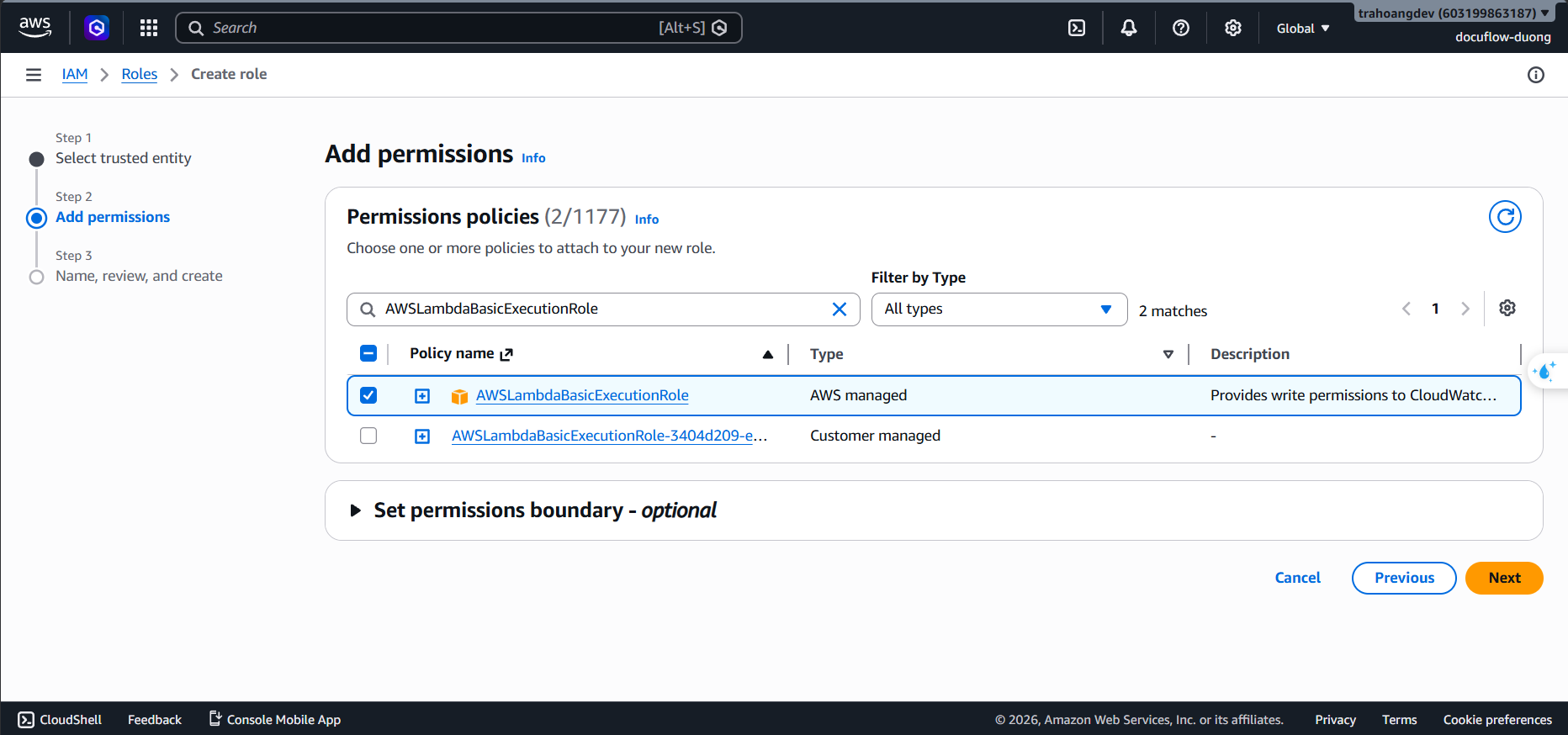This screenshot has height=735, width=1568.
Task: Toggle the select-all policies header checkbox
Action: [368, 353]
